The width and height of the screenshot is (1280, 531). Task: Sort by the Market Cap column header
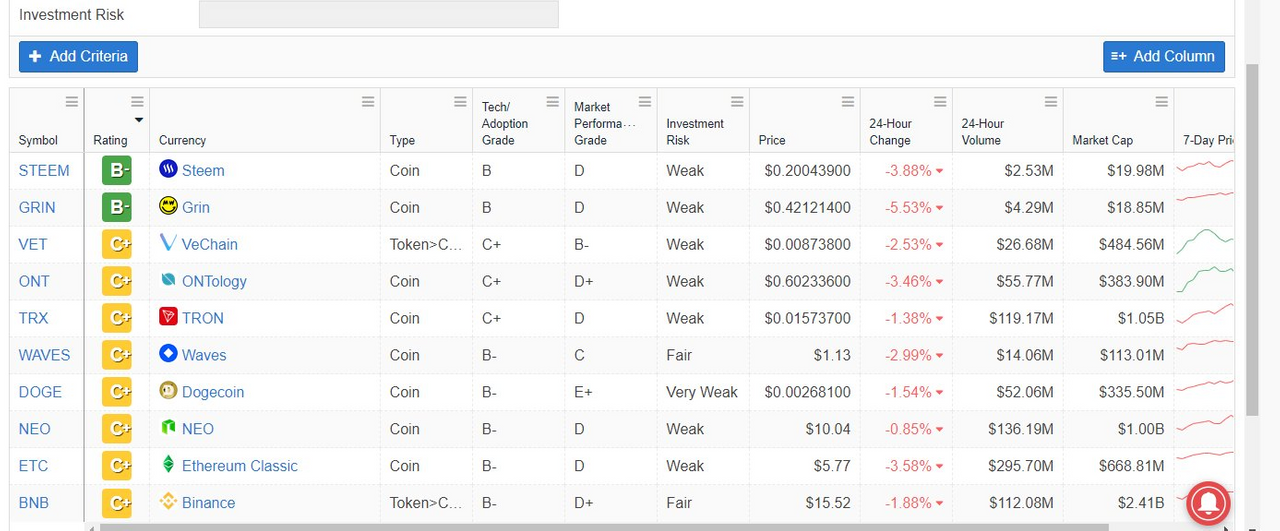(1103, 140)
